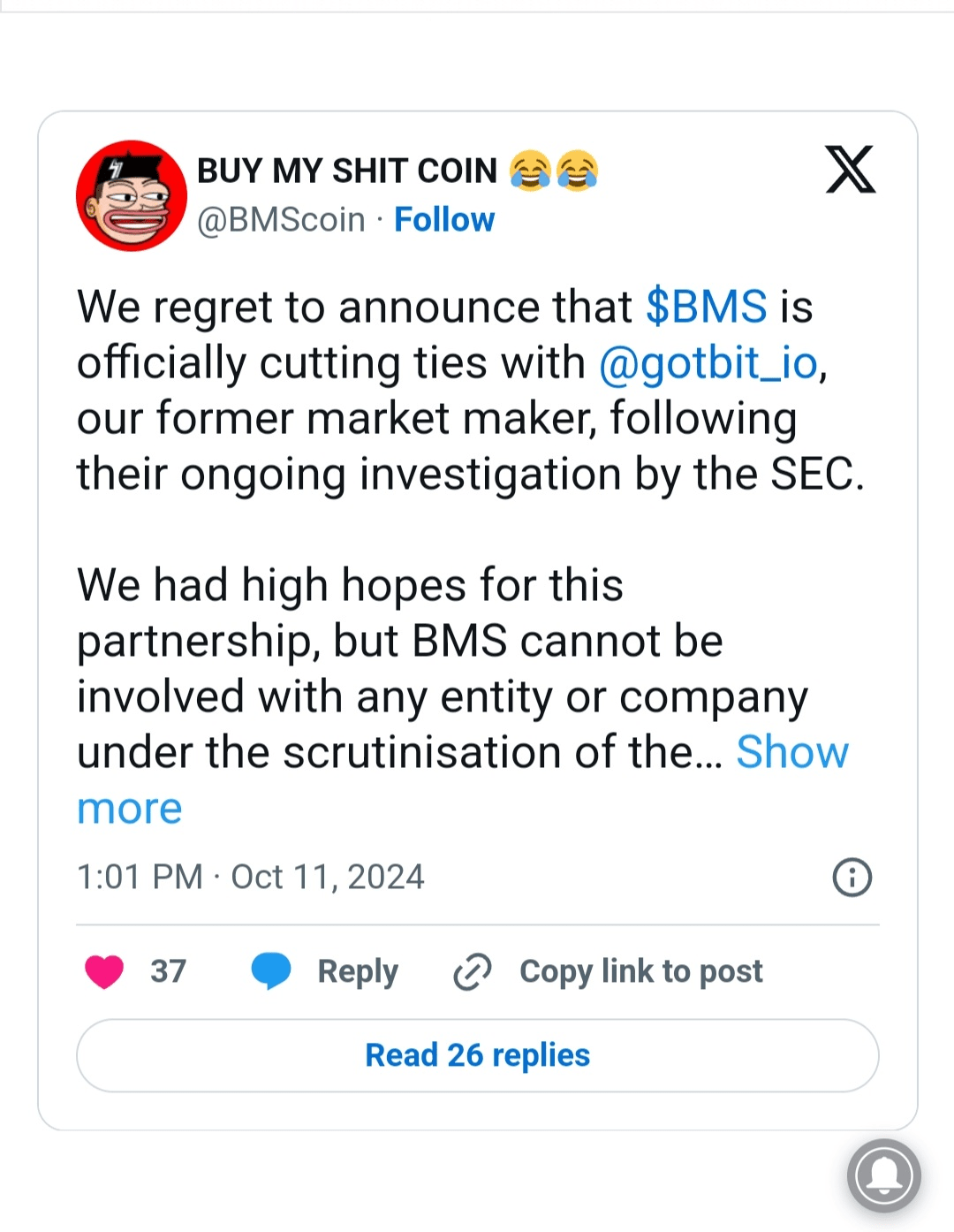Click the Copy link to post label

640,971
